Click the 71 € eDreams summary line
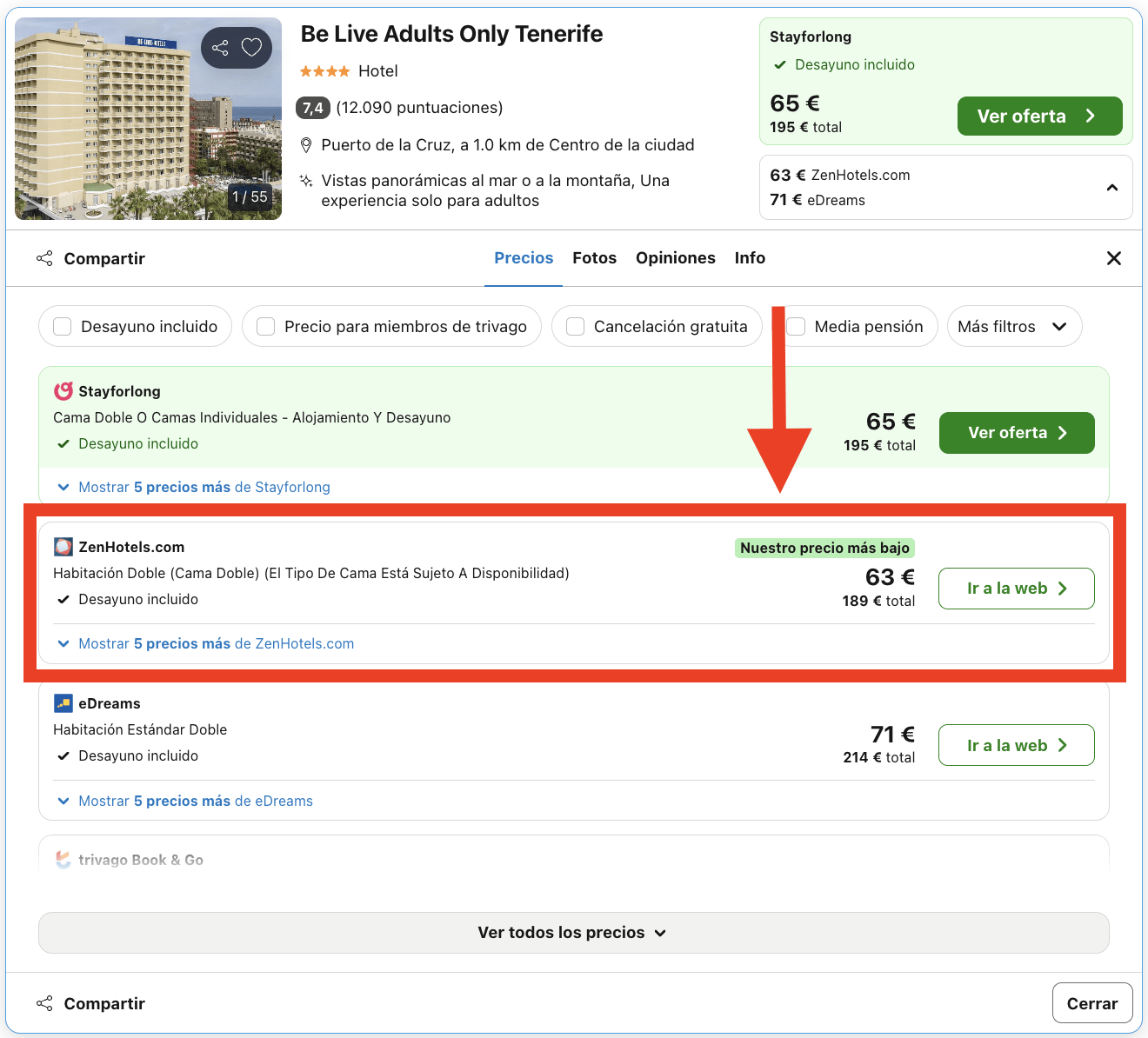 point(818,200)
